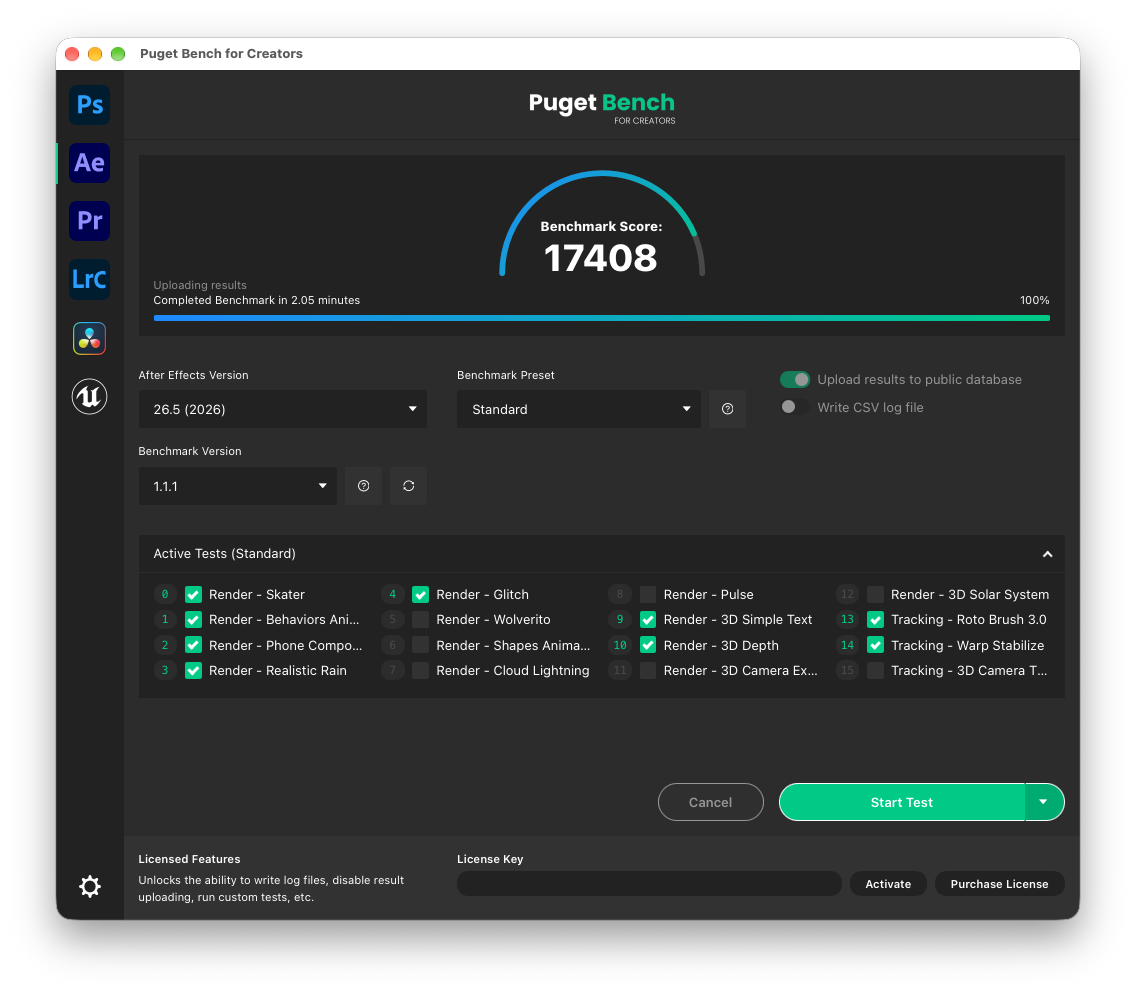Uncheck Render - Phone Compo... test
Viewport: 1136px width, 994px height.
pos(193,646)
